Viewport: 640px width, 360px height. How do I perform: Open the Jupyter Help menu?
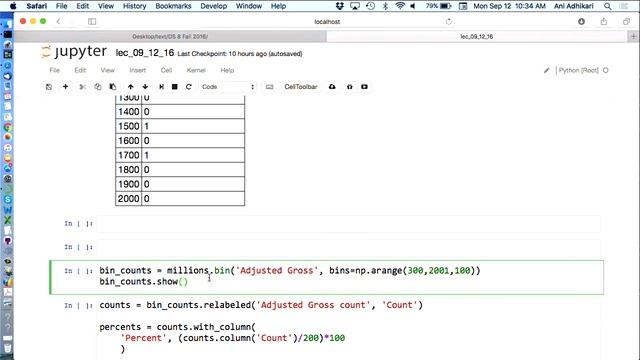tap(227, 70)
